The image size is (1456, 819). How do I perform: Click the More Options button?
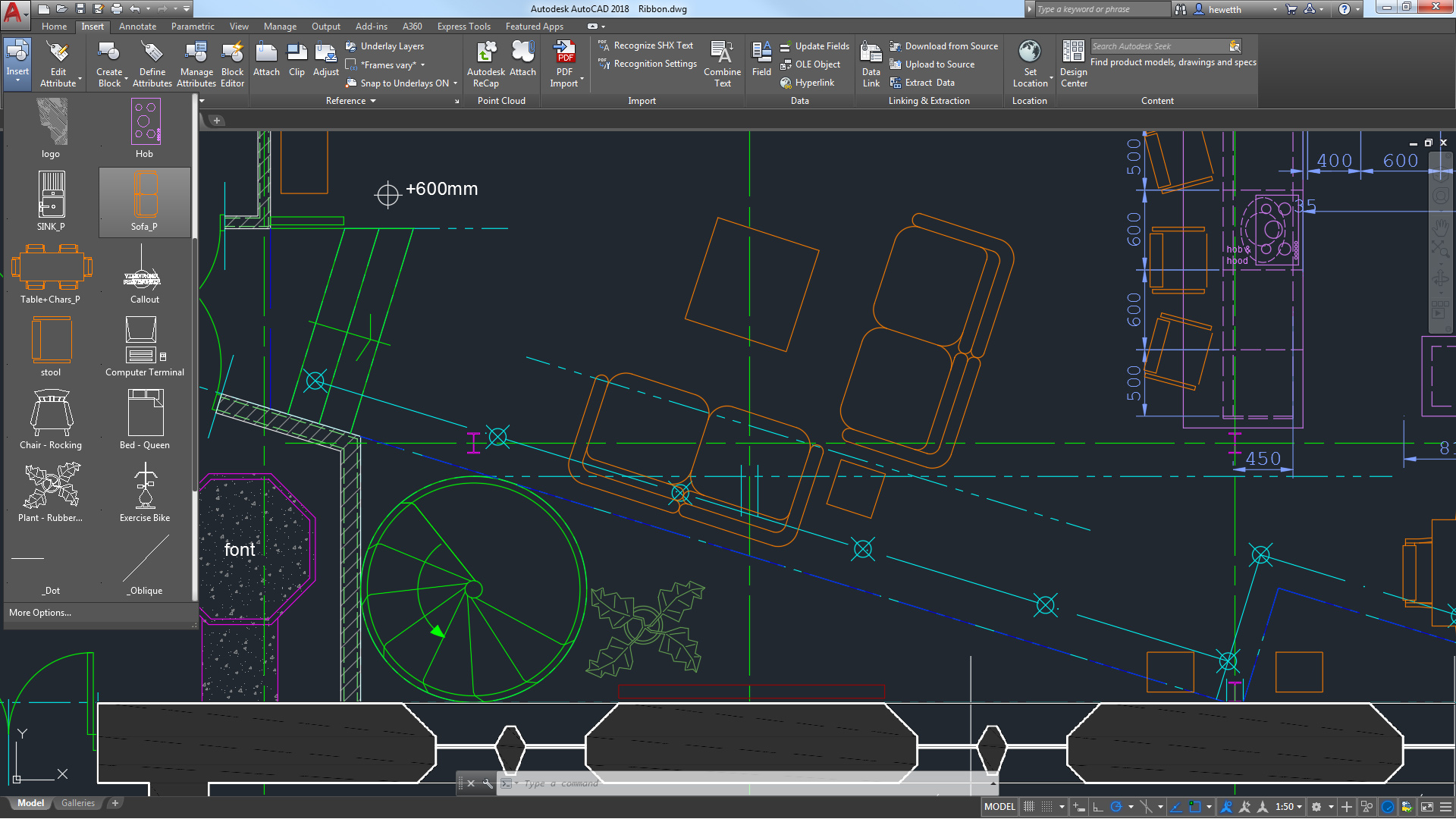(40, 612)
